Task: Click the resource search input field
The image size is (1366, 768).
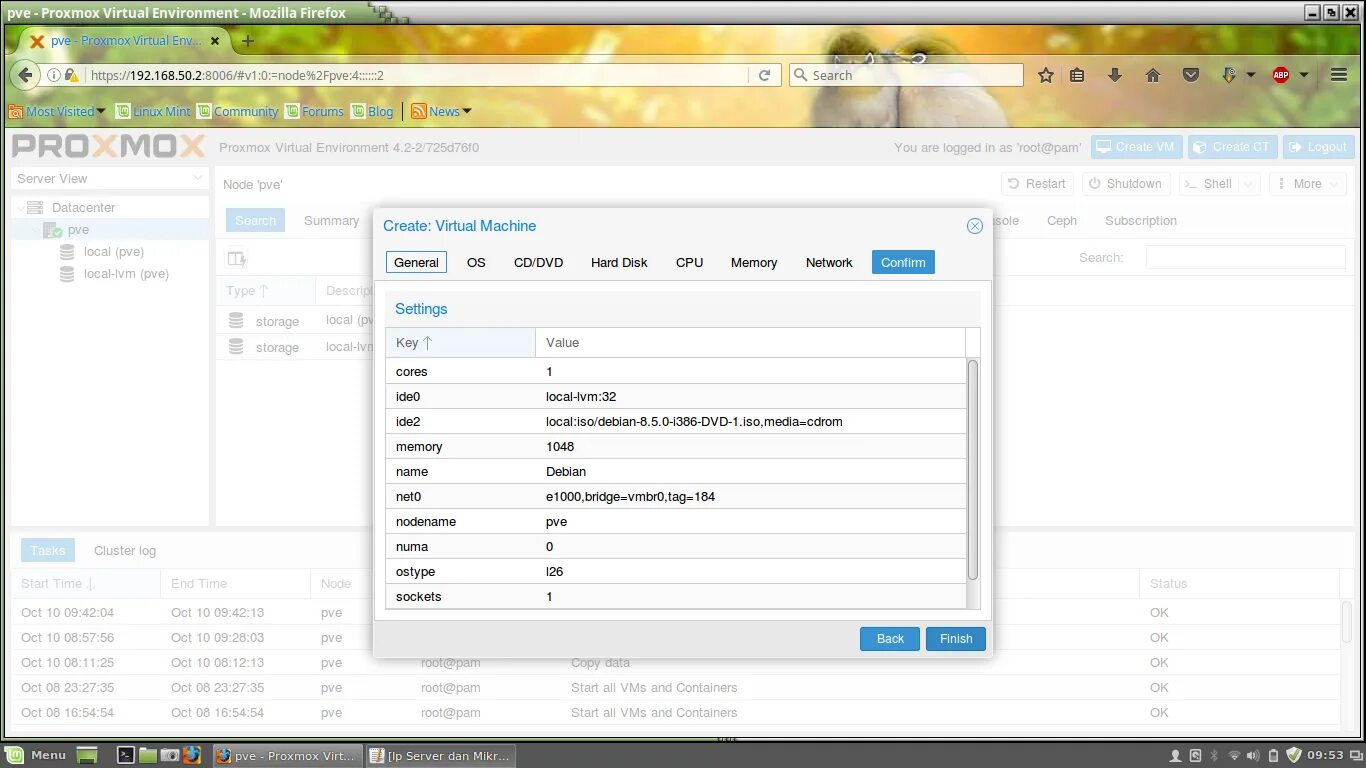Action: (x=1245, y=257)
